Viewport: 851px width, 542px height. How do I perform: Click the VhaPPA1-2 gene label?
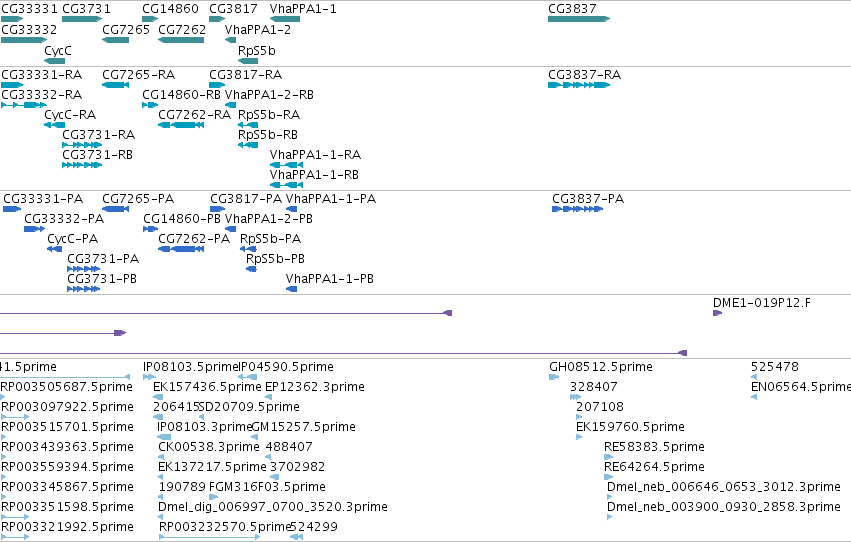[x=258, y=29]
